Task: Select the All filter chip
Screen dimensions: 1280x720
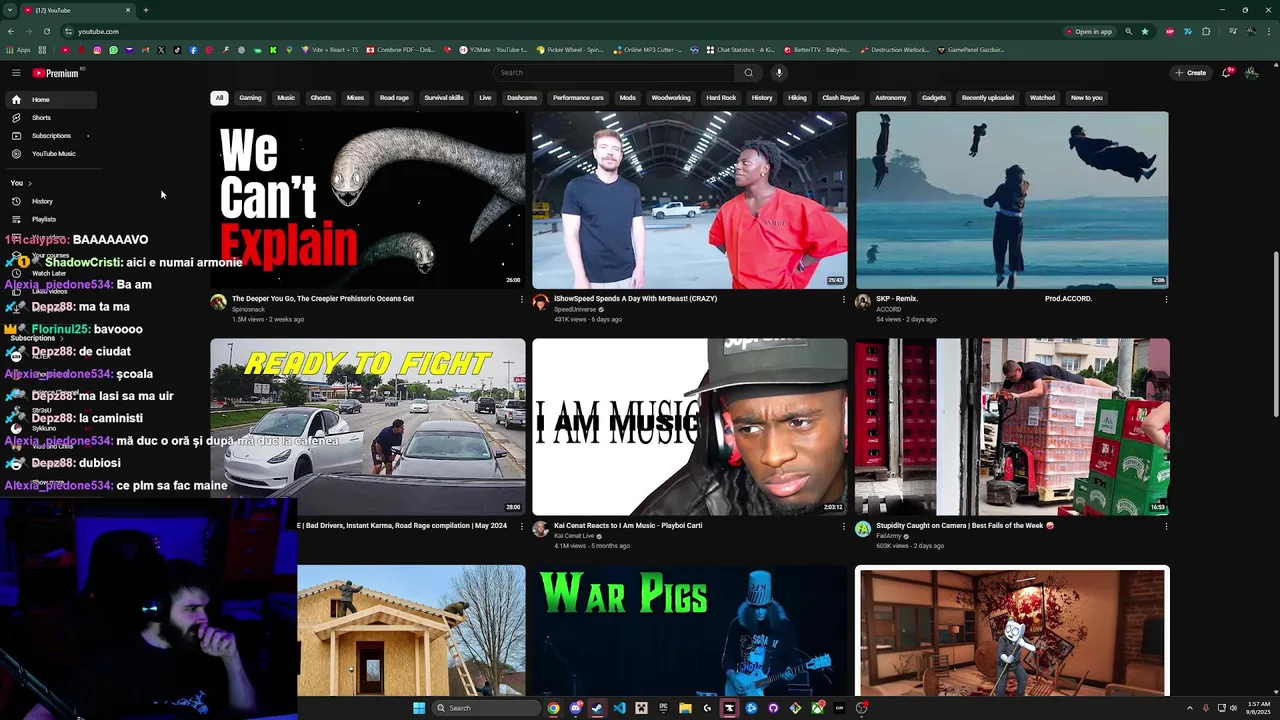Action: pyautogui.click(x=219, y=98)
